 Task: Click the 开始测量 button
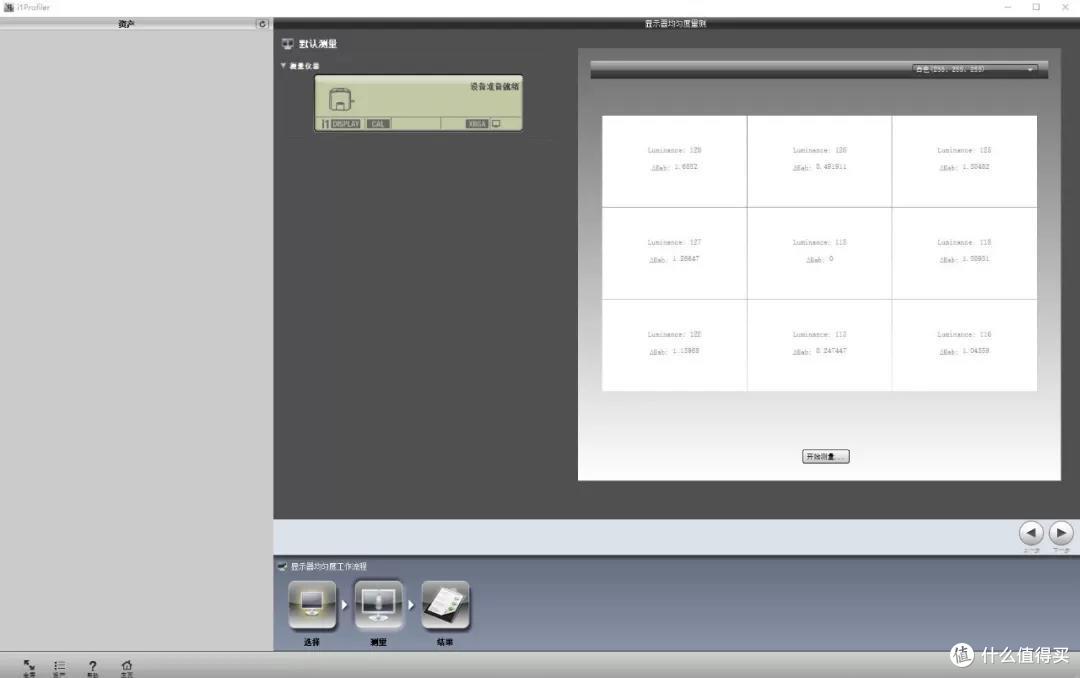coord(825,456)
